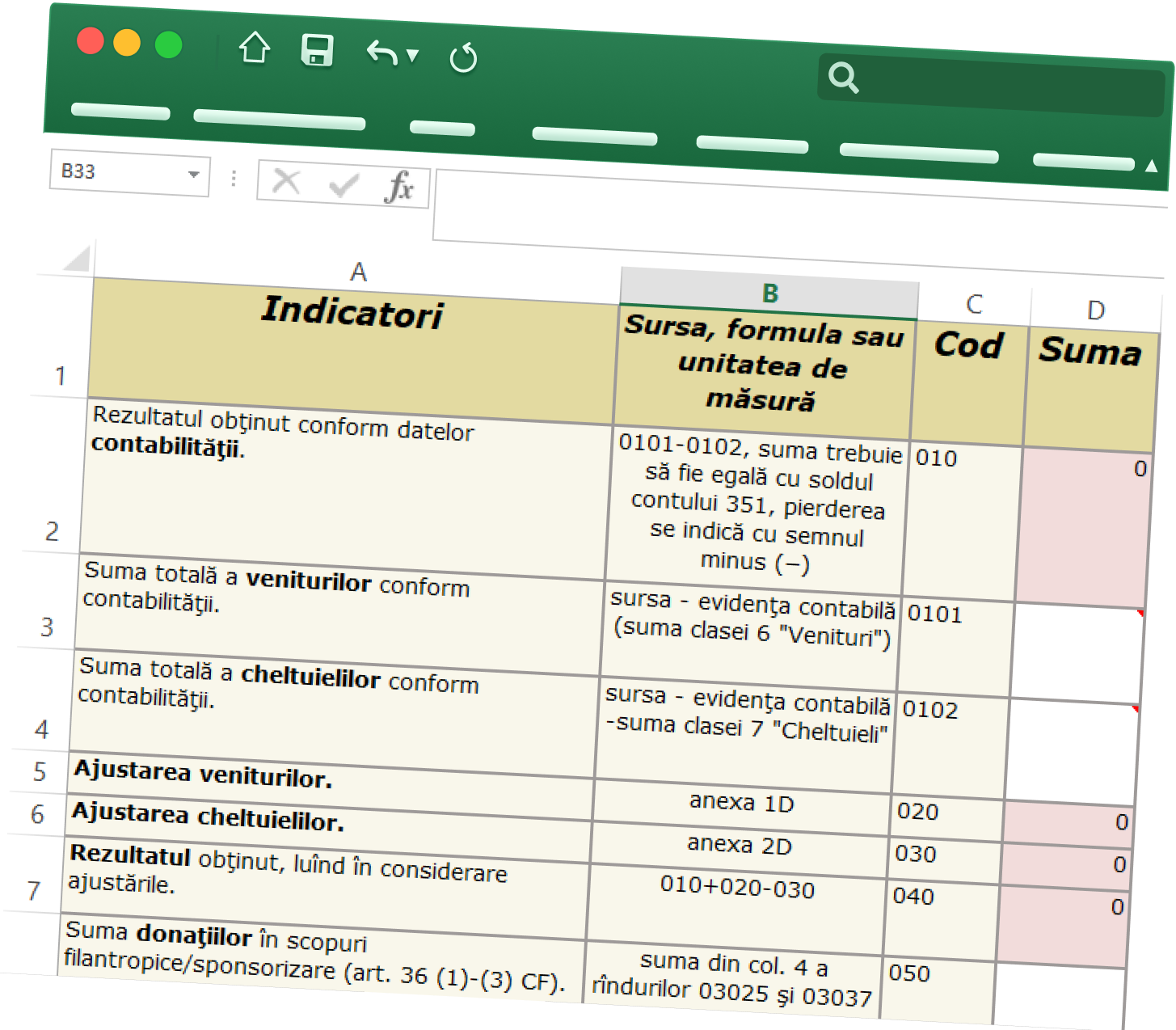Open the undo history dropdown arrow

click(413, 56)
